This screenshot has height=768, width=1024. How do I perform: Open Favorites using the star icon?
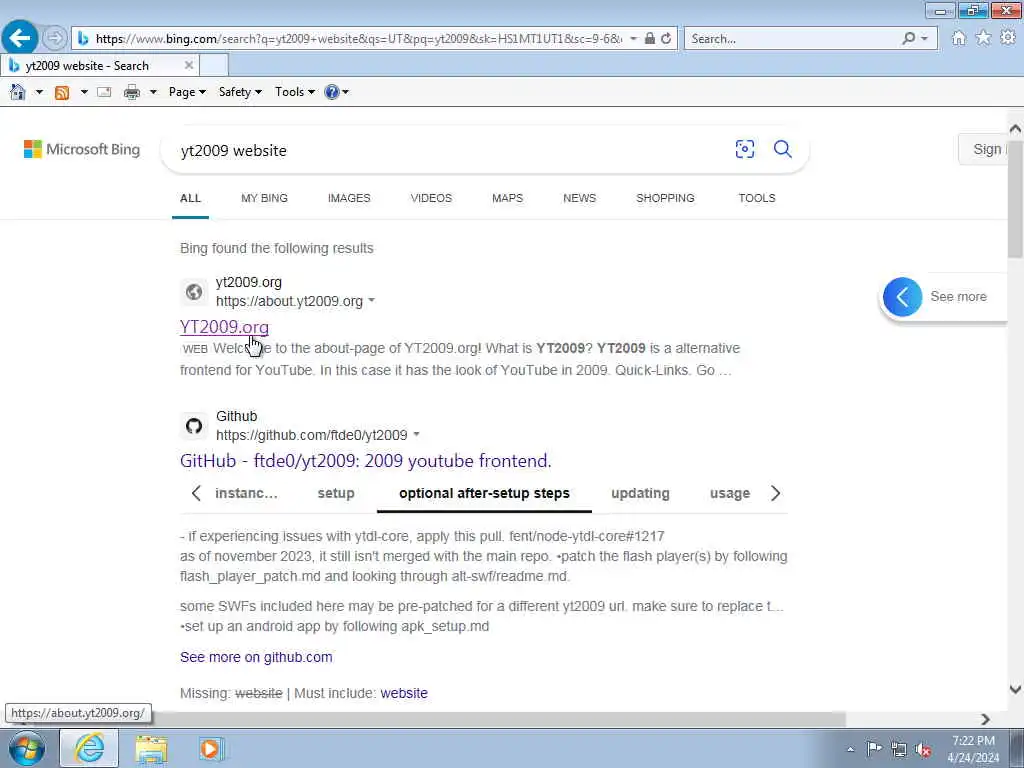[x=983, y=38]
